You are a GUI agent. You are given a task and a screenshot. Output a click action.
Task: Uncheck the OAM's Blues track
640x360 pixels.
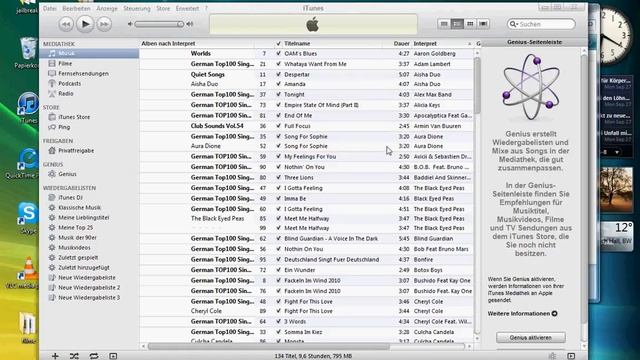[278, 53]
